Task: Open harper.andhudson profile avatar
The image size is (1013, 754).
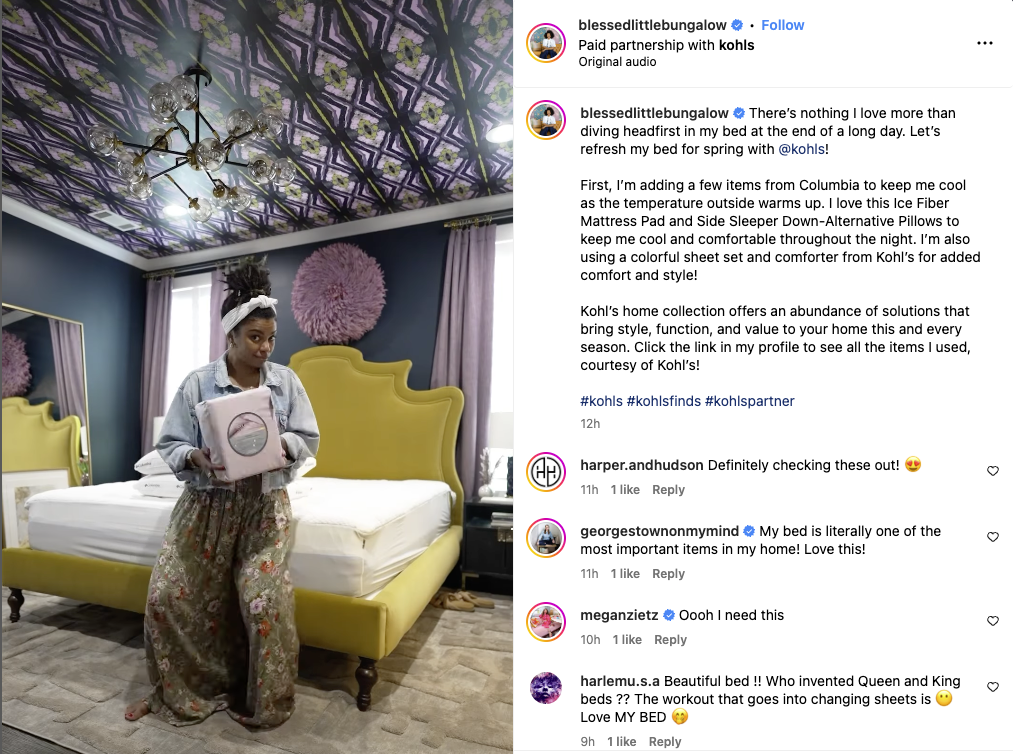Action: (x=546, y=472)
